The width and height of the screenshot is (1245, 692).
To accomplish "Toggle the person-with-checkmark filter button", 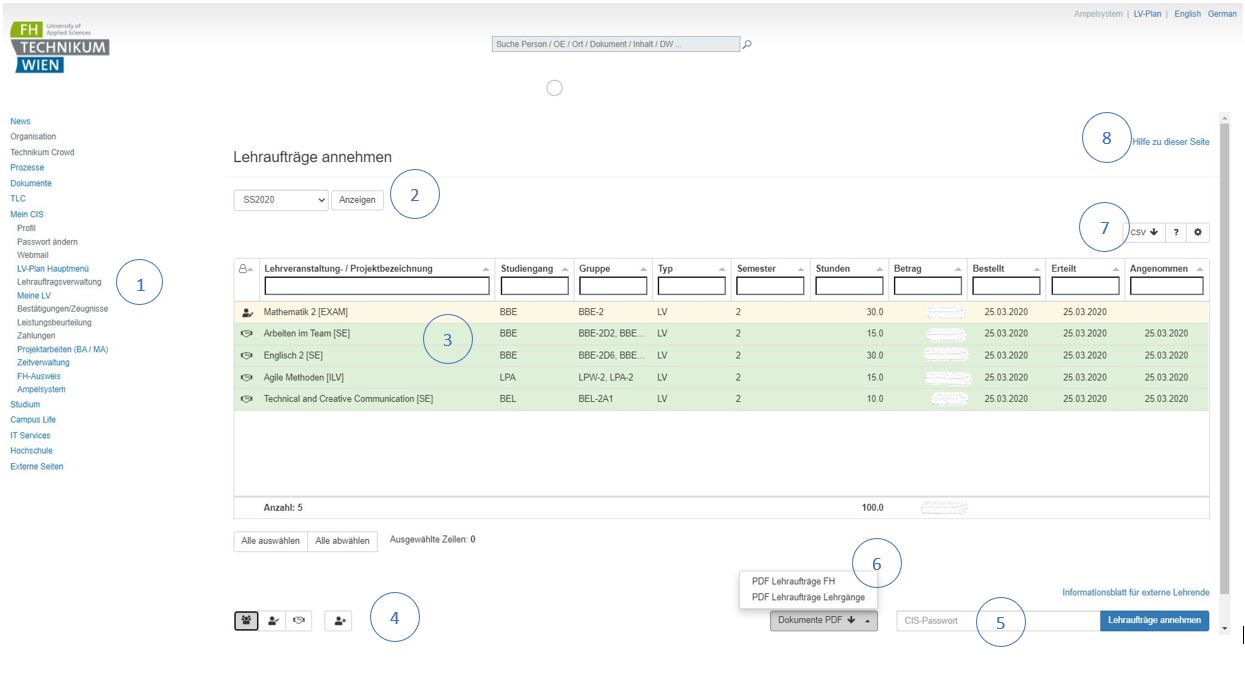I will coord(272,621).
